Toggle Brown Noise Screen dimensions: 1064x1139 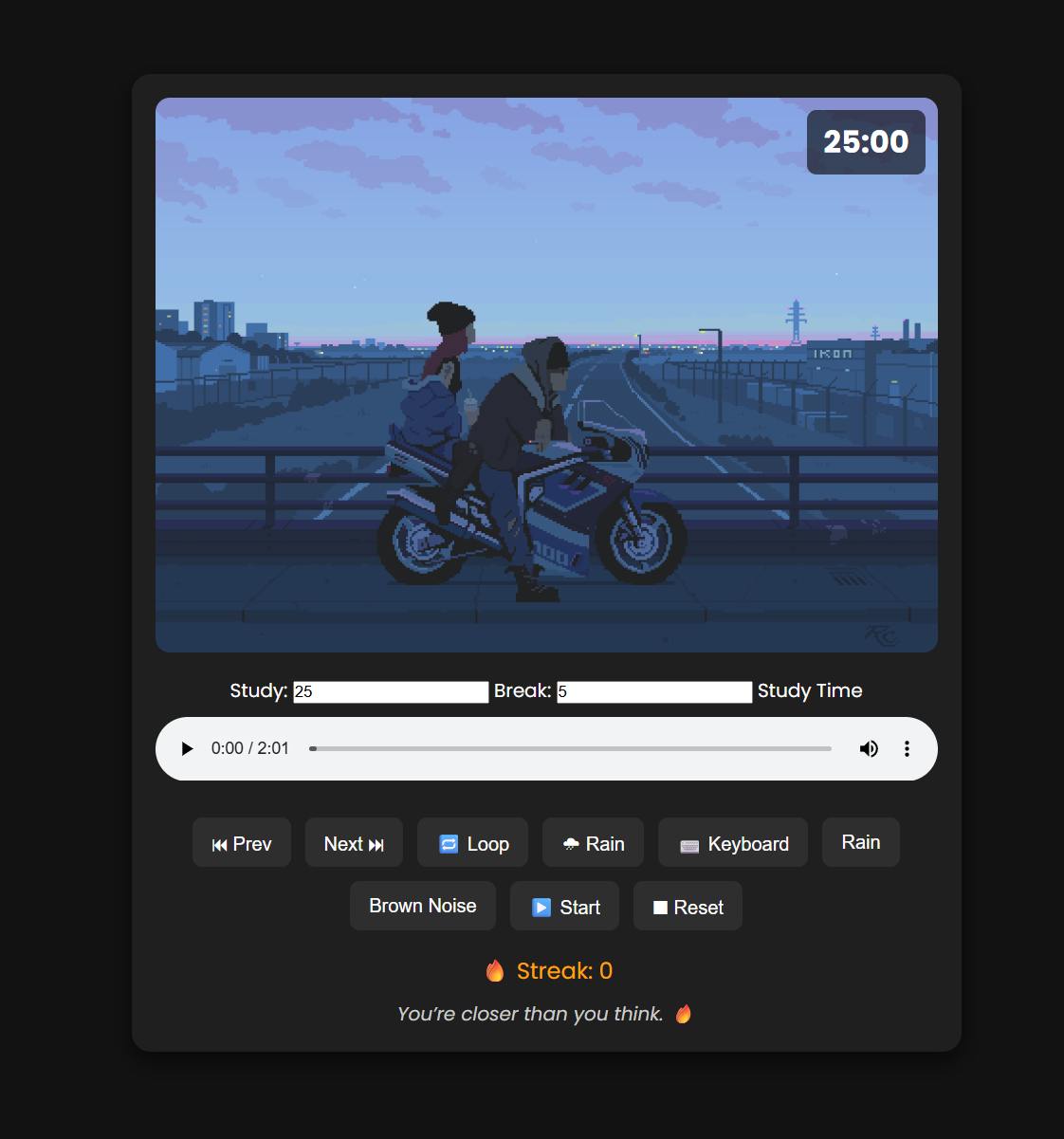[x=423, y=906]
